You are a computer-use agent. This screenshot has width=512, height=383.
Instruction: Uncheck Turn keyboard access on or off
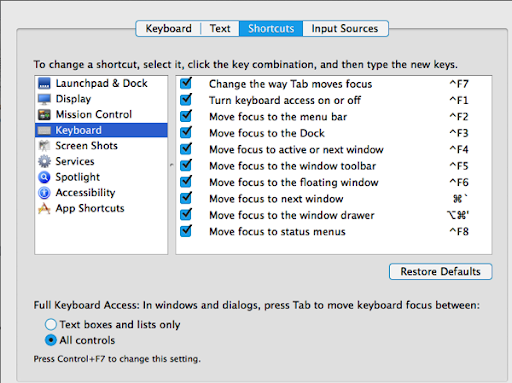point(186,100)
